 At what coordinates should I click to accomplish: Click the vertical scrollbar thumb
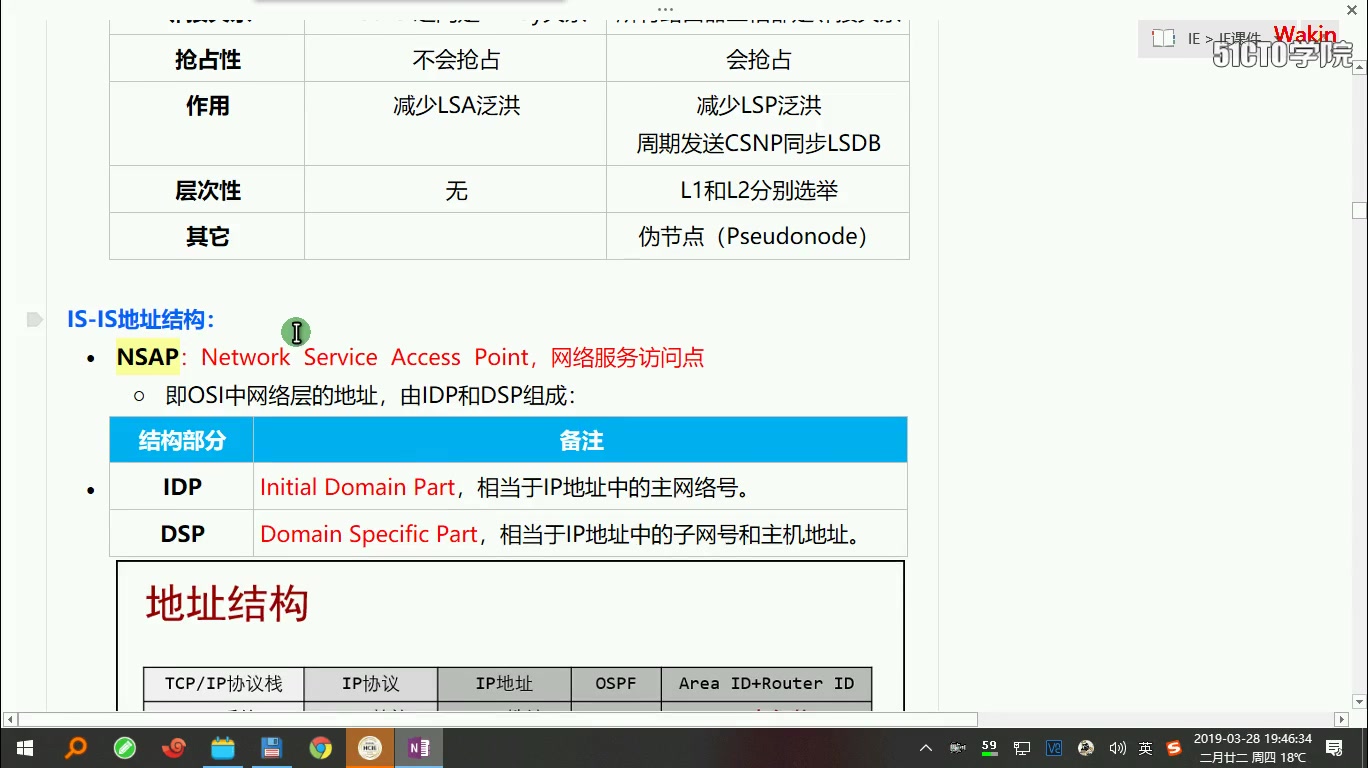1359,210
